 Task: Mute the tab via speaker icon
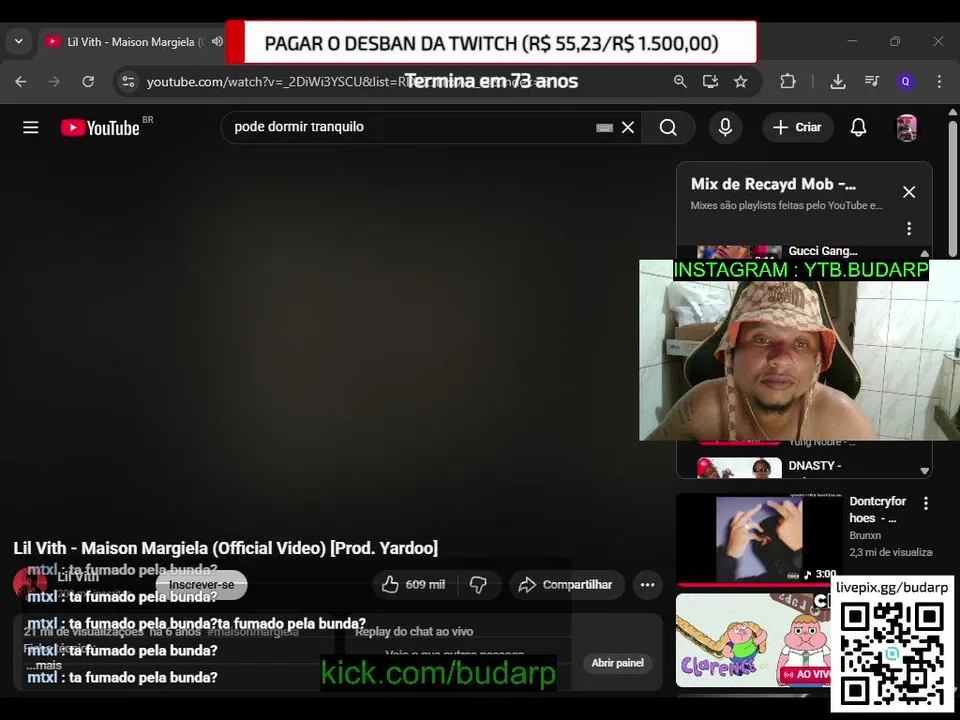pos(217,42)
